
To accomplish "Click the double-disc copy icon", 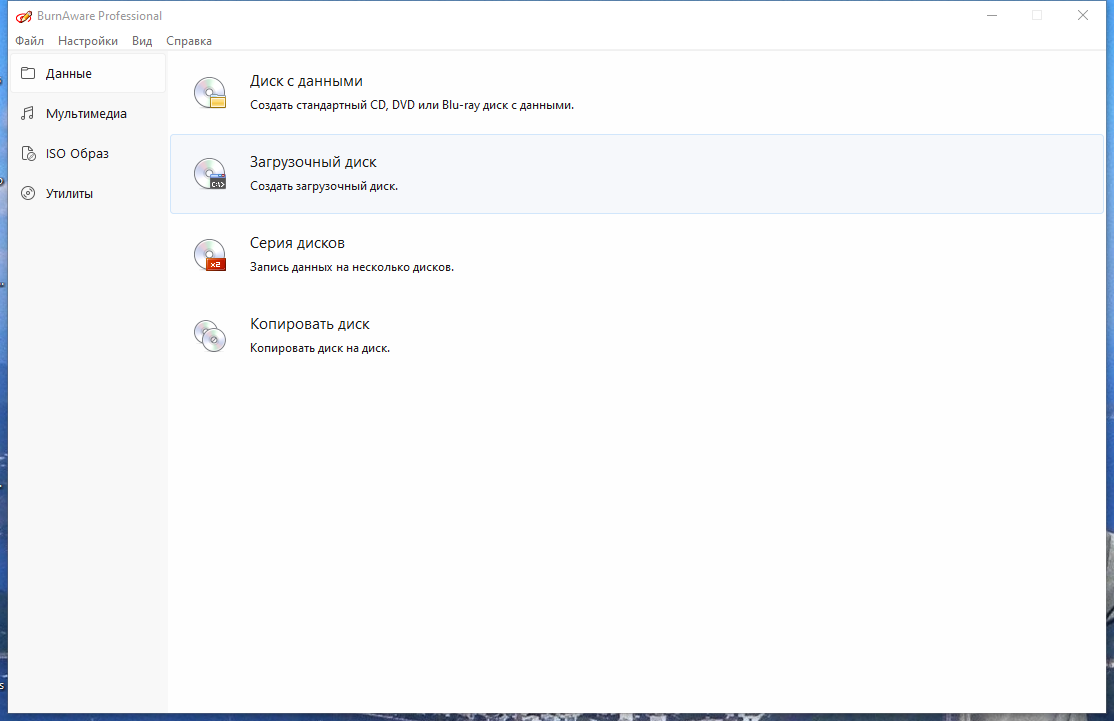I will pyautogui.click(x=210, y=335).
